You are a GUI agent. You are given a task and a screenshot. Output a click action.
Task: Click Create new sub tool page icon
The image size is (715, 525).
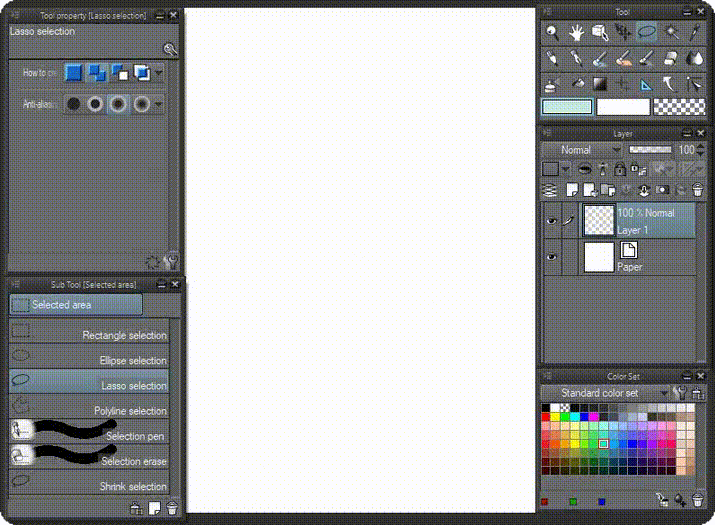pyautogui.click(x=154, y=508)
